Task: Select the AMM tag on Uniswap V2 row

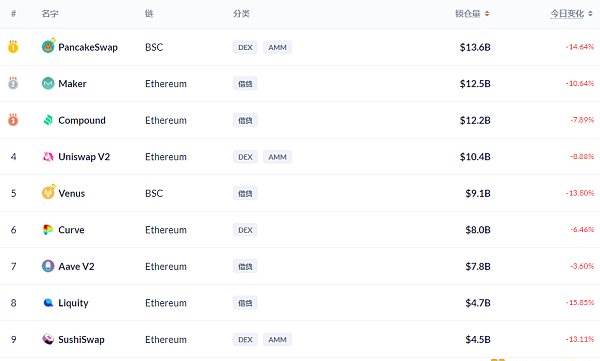Action: click(277, 157)
